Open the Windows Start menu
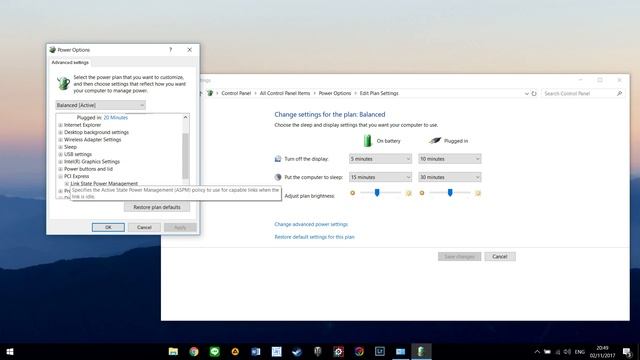This screenshot has width=640, height=360. click(10, 351)
